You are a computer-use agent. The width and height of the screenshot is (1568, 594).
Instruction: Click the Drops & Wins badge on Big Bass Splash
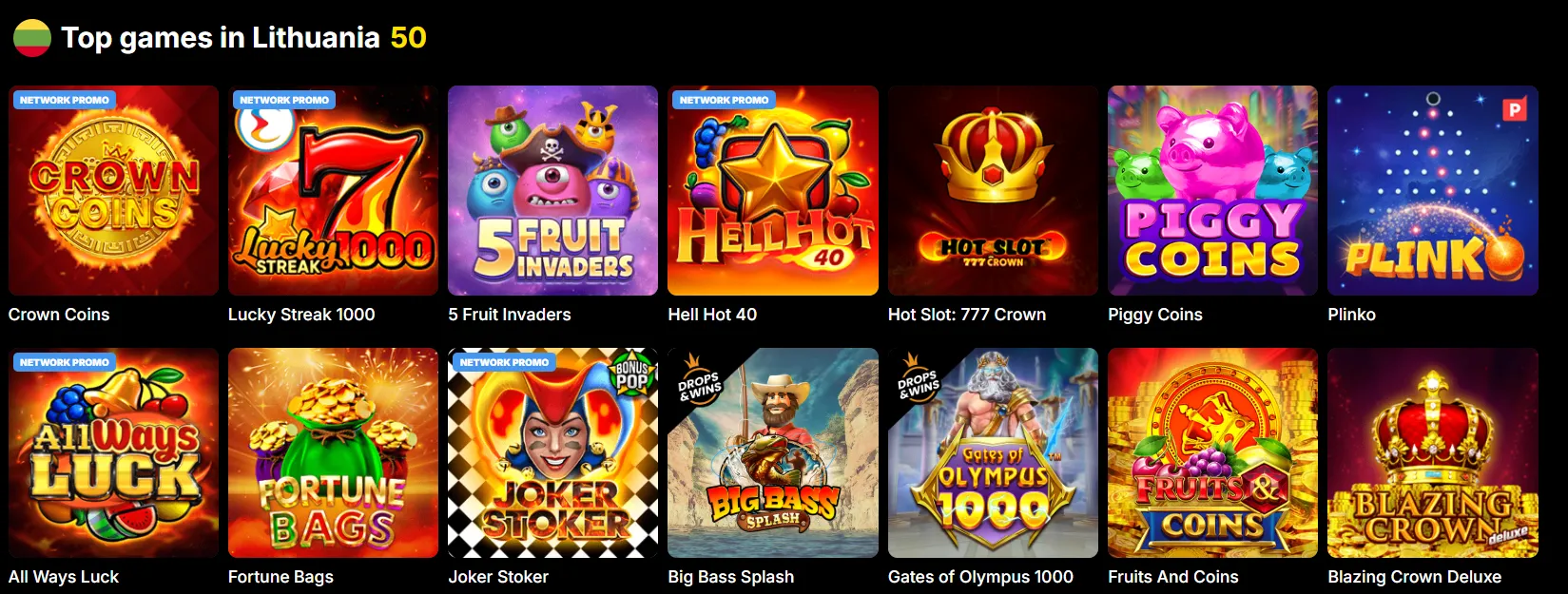point(699,382)
